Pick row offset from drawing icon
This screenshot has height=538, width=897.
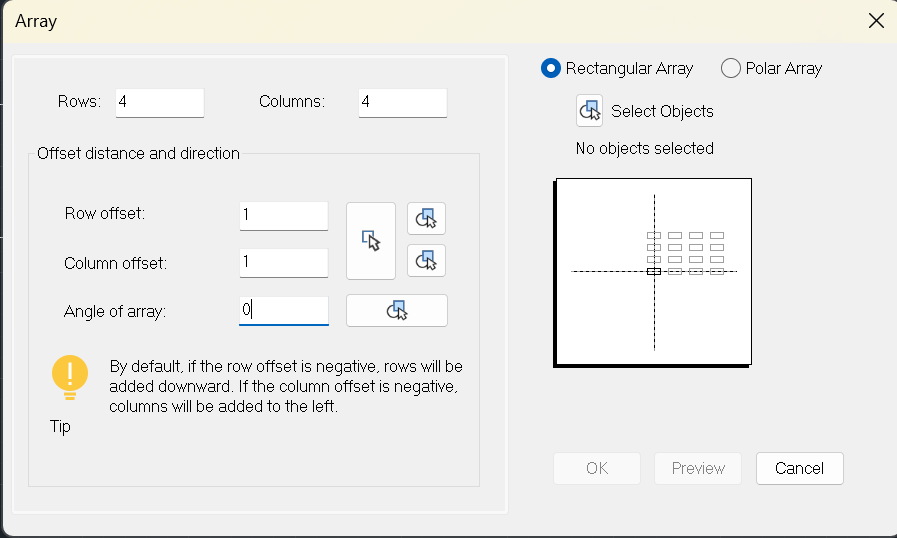(x=426, y=219)
